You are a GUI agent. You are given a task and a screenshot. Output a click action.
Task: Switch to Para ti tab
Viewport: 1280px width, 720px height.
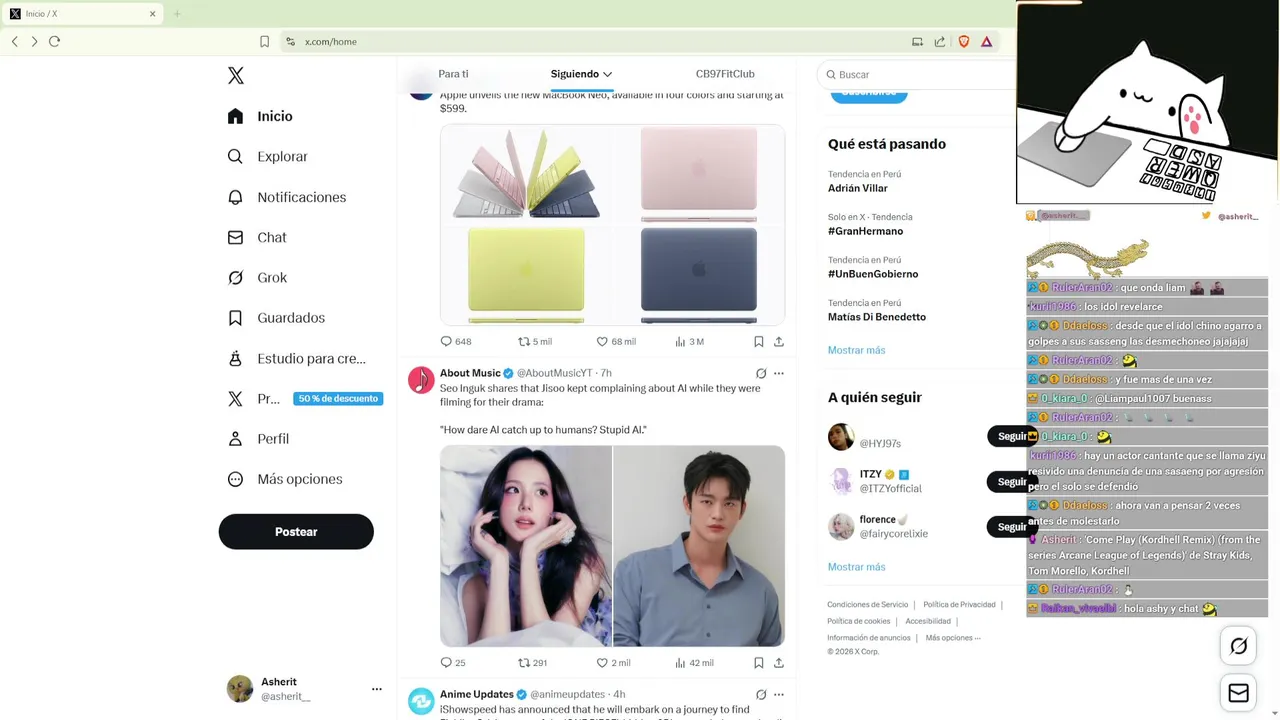pyautogui.click(x=453, y=74)
